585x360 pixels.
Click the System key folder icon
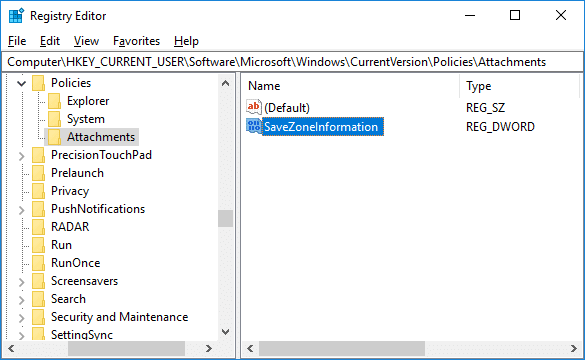click(x=54, y=119)
